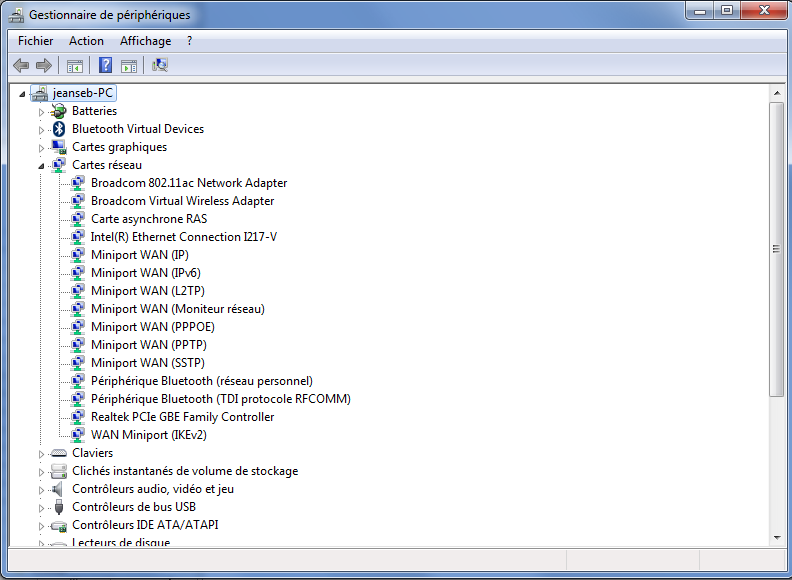
Task: Expand the Claviers category
Action: point(41,454)
